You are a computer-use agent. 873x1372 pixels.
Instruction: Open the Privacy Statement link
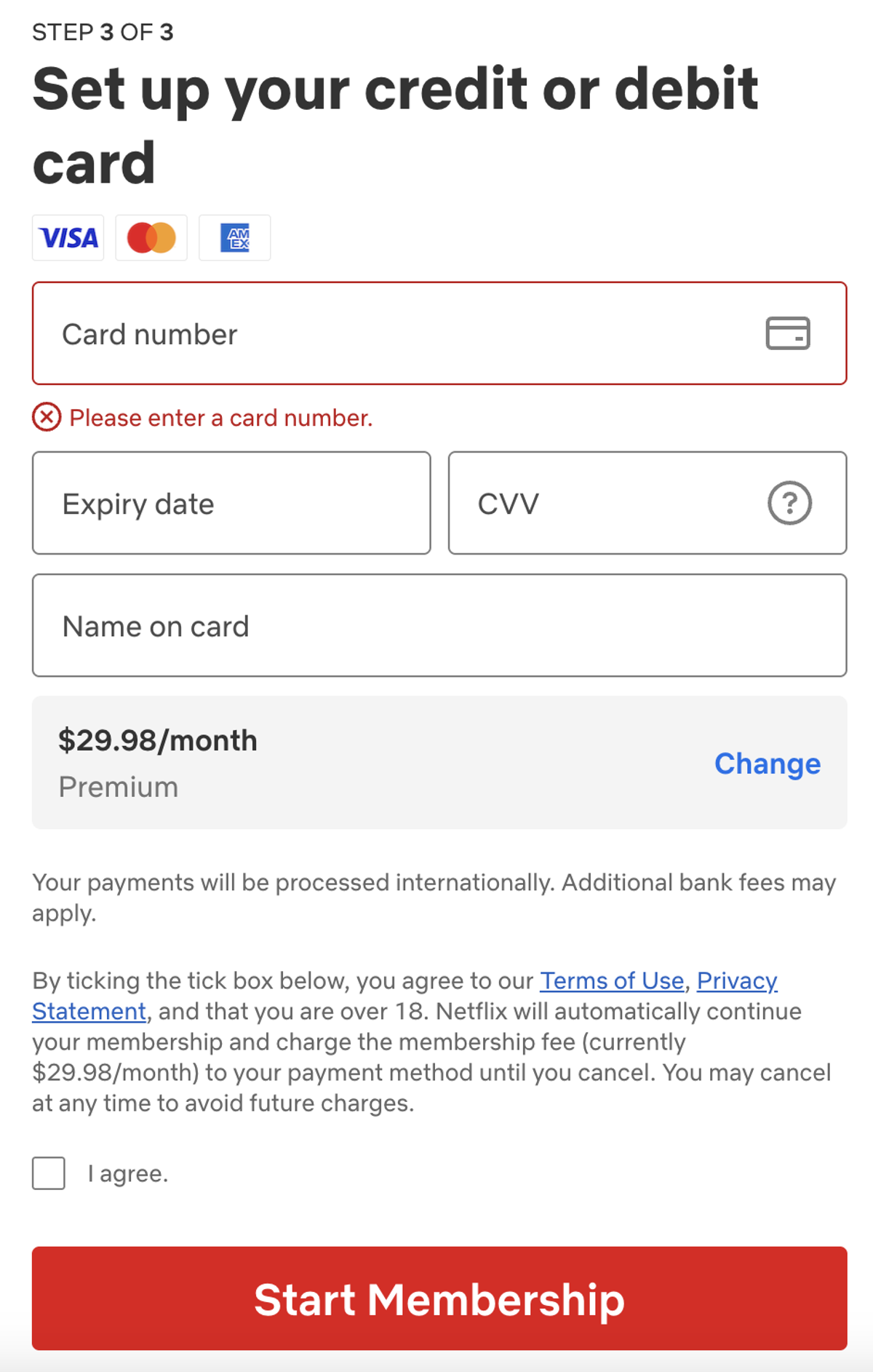point(737,980)
